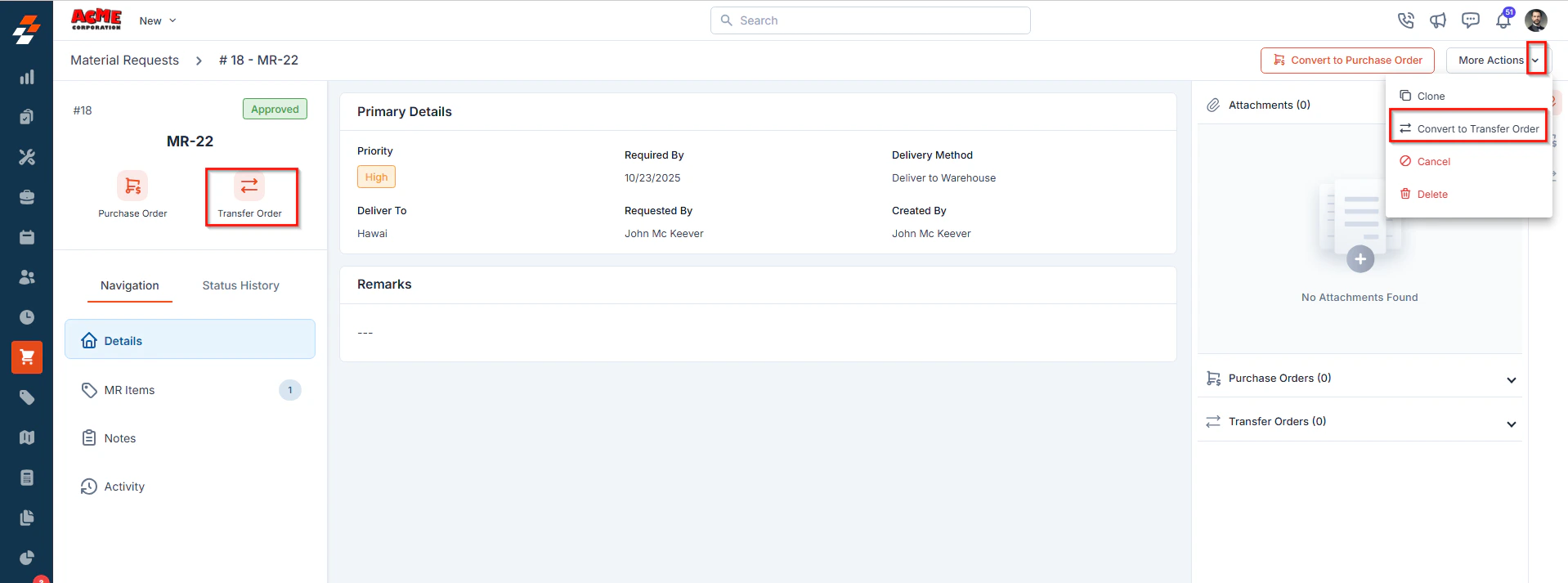
Task: Open the map sidebar icon
Action: click(27, 437)
